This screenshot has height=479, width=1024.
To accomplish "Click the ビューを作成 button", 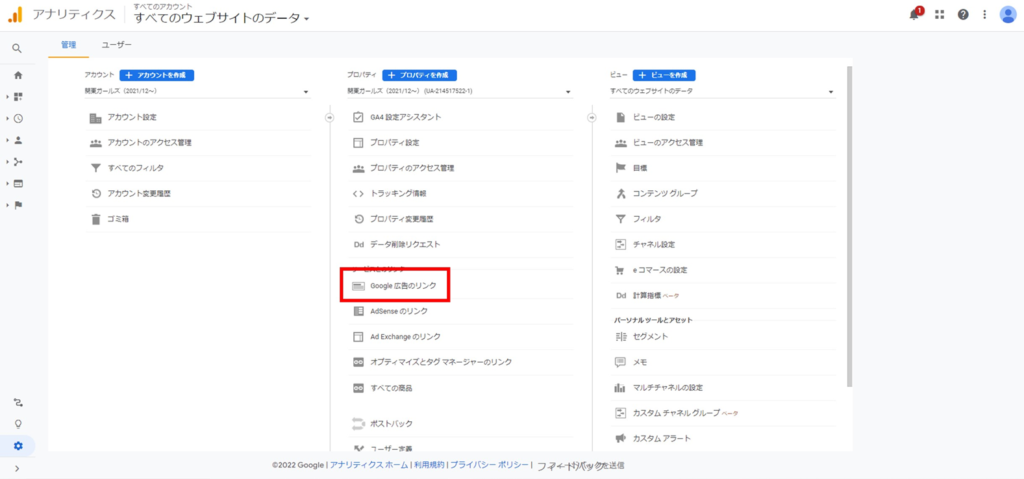I will [x=664, y=75].
